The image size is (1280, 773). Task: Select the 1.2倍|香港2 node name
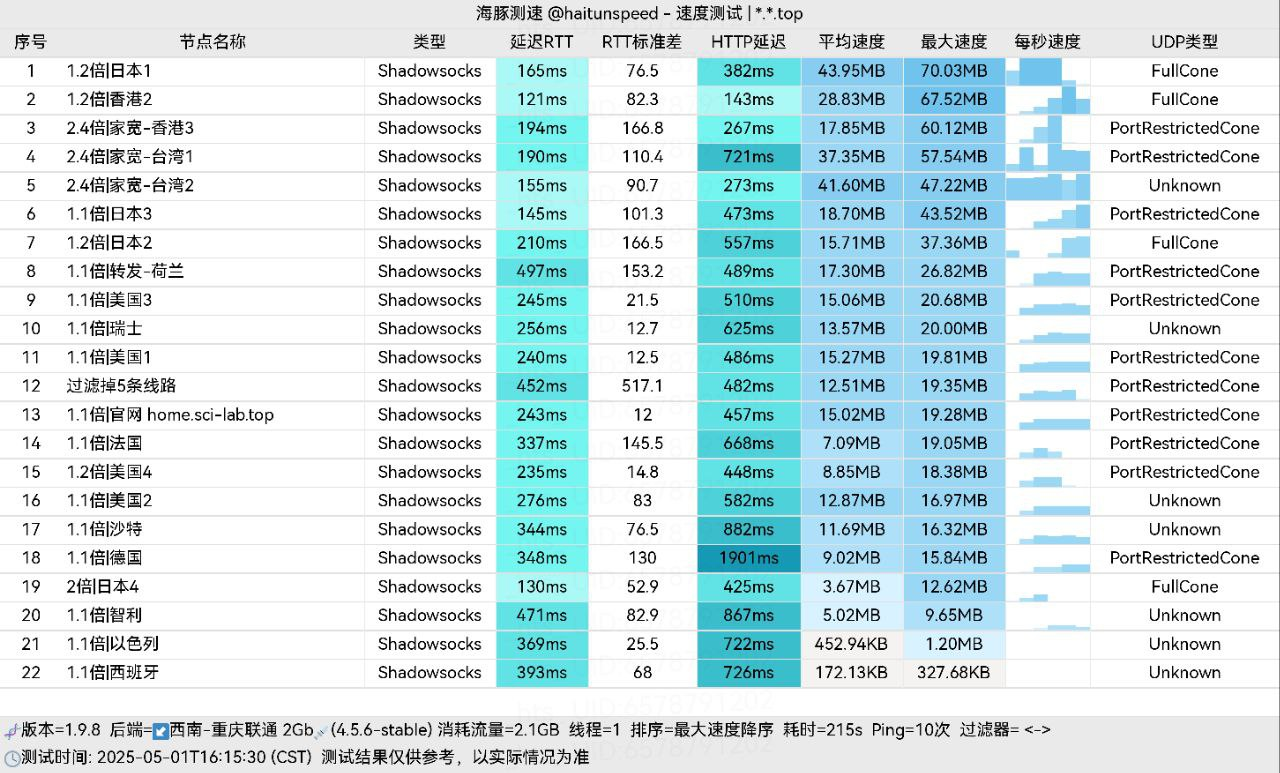tap(109, 100)
